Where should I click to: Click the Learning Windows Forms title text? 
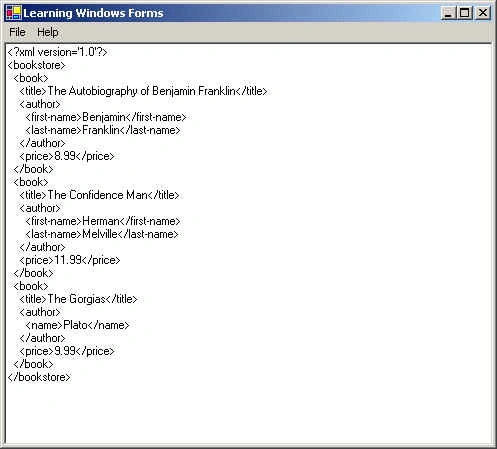pyautogui.click(x=93, y=13)
